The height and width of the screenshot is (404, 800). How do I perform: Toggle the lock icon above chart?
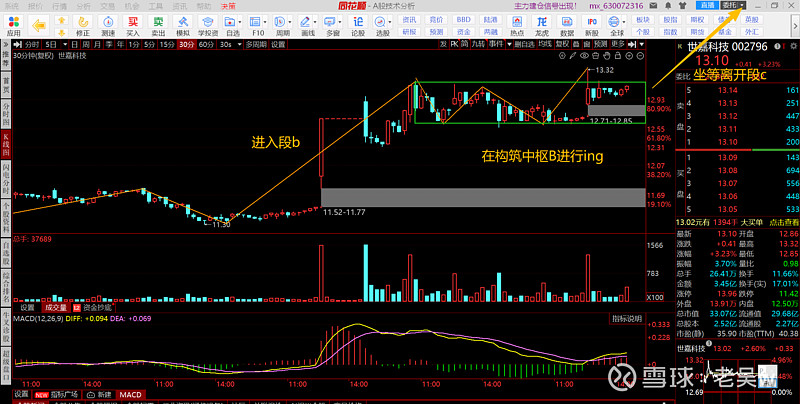pos(617,55)
